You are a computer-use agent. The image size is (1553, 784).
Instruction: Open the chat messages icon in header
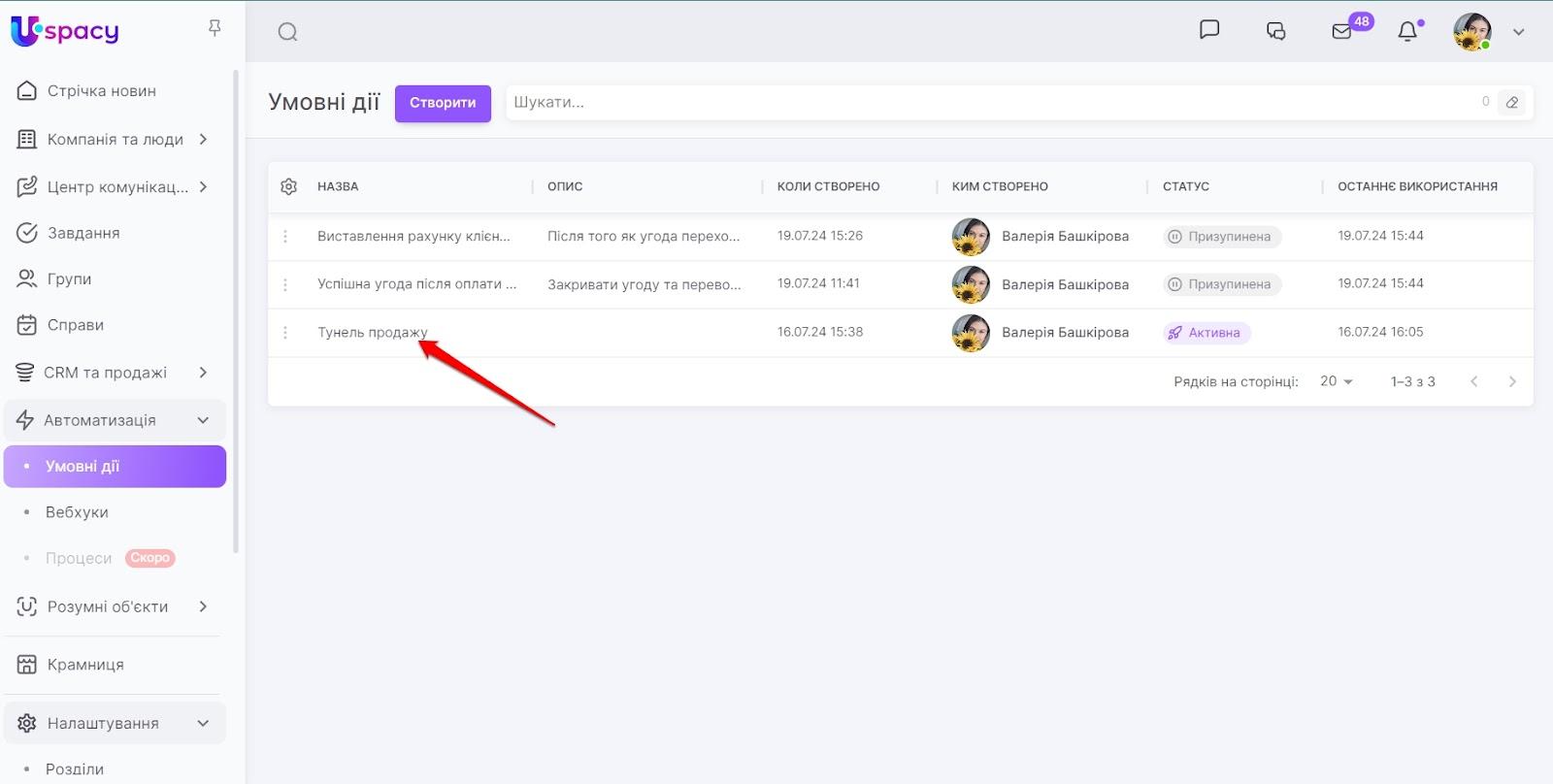tap(1208, 30)
